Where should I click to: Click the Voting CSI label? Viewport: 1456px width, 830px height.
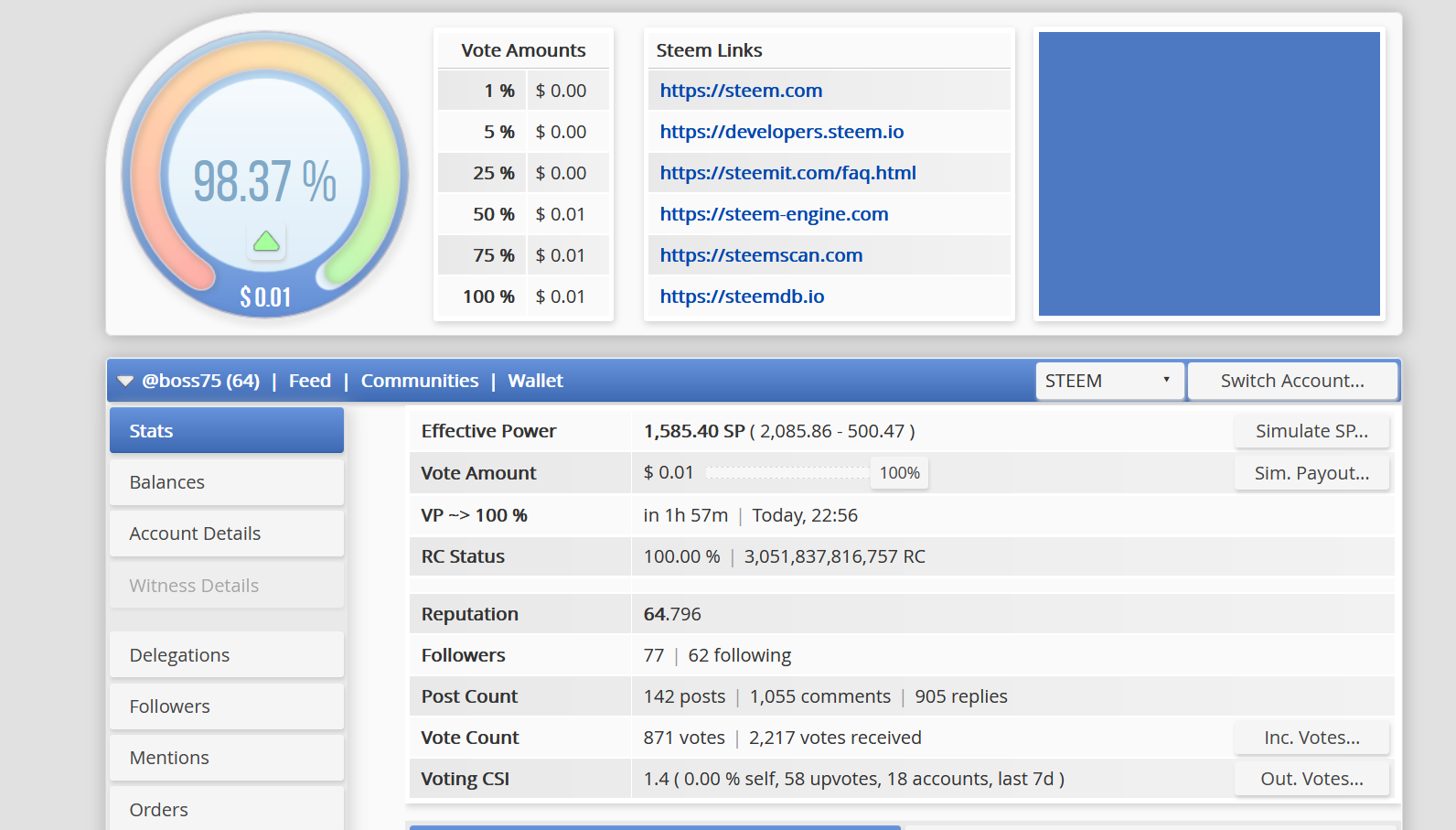pos(465,779)
